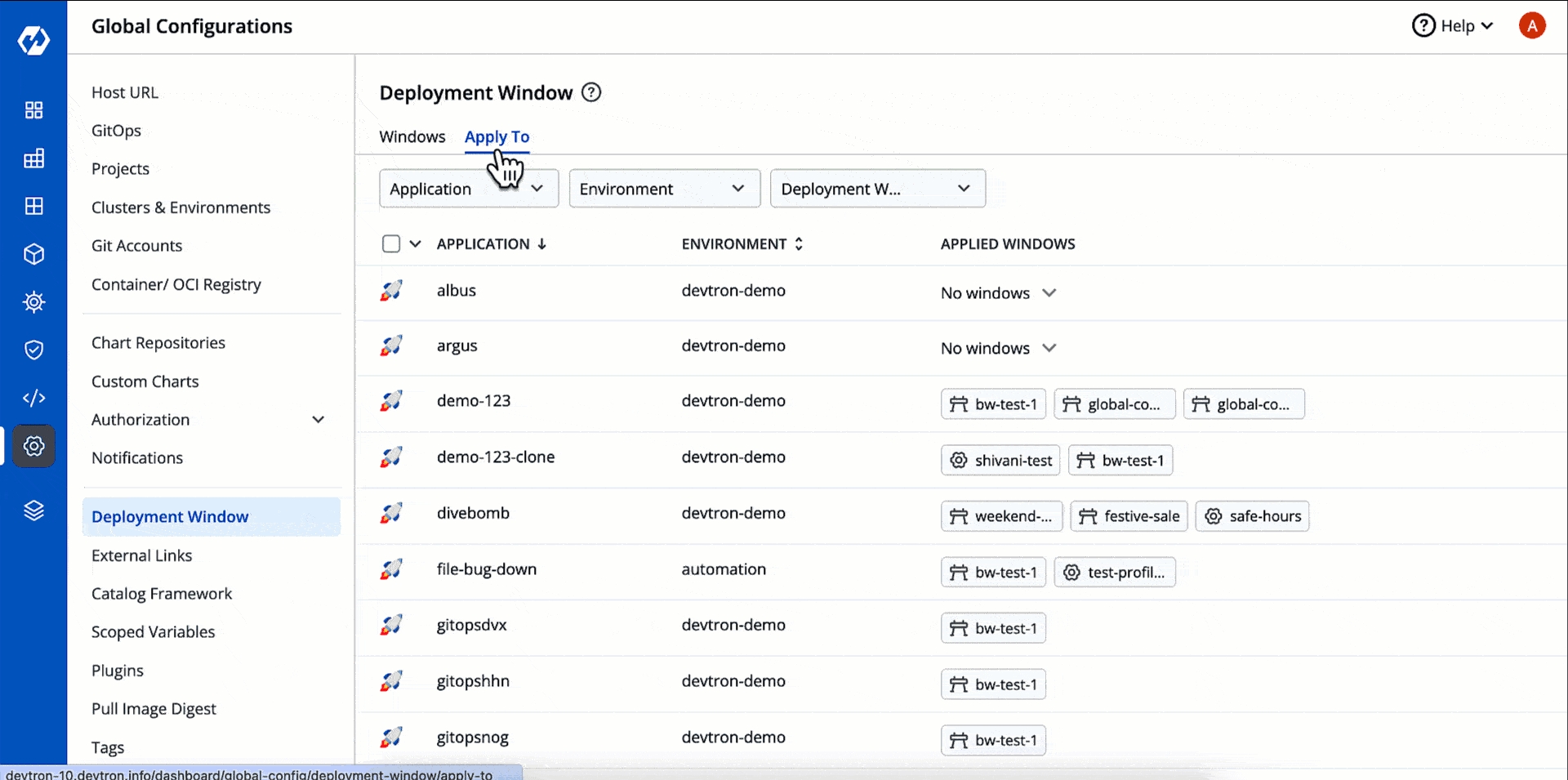Click the Devtron logo icon

pyautogui.click(x=33, y=40)
